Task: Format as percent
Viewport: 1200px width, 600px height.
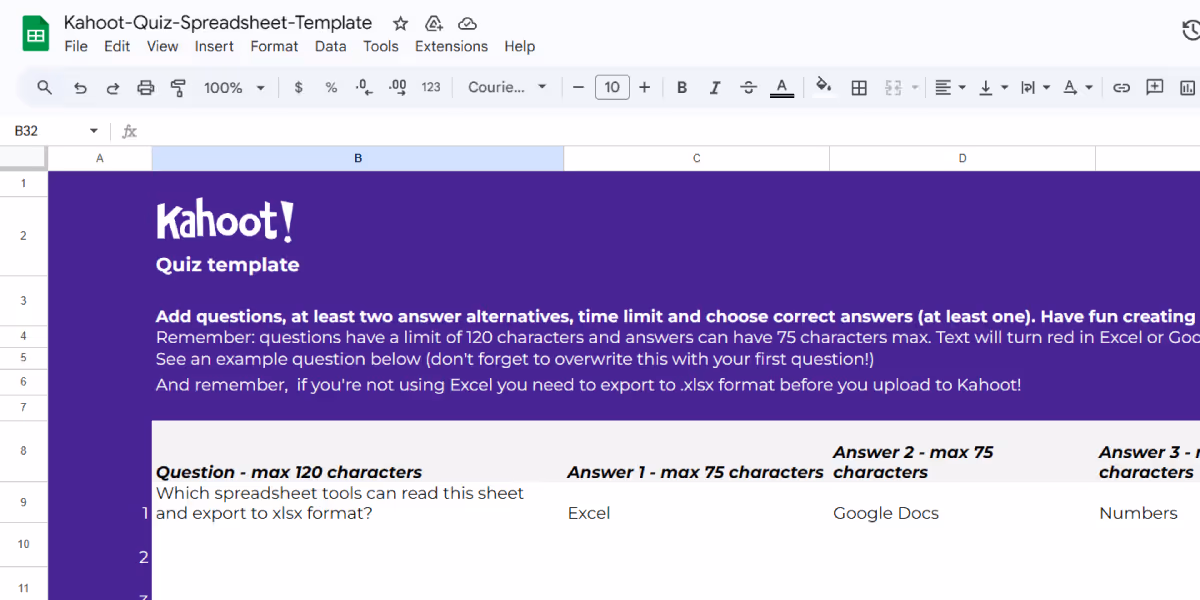Action: point(331,88)
